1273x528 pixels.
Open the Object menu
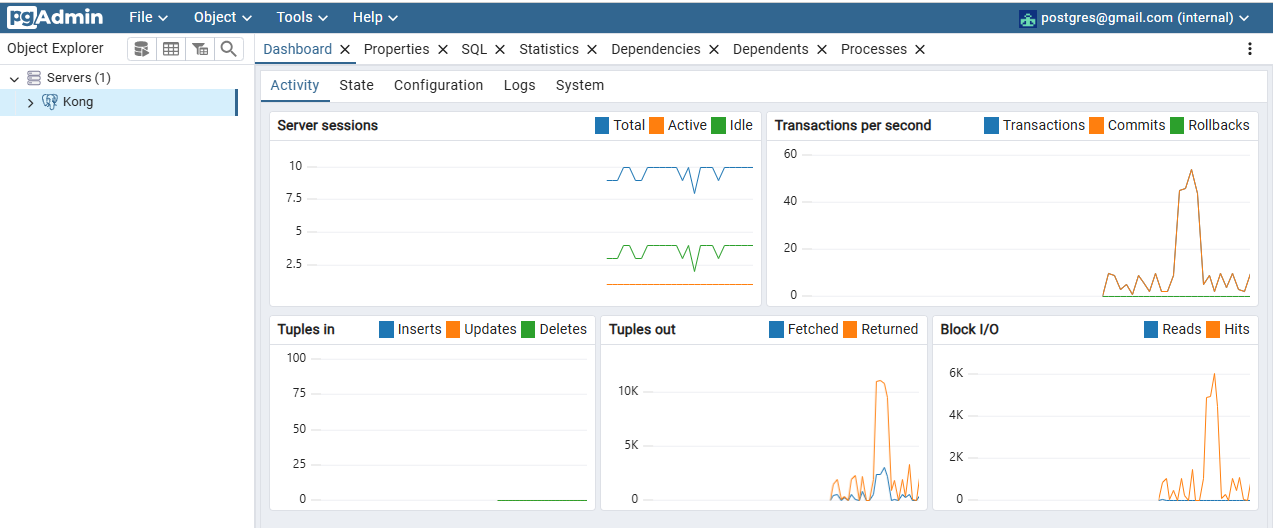click(223, 17)
